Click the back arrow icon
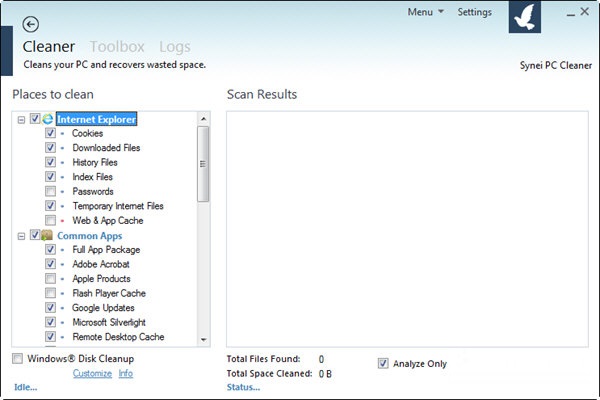The width and height of the screenshot is (600, 400). (x=31, y=24)
